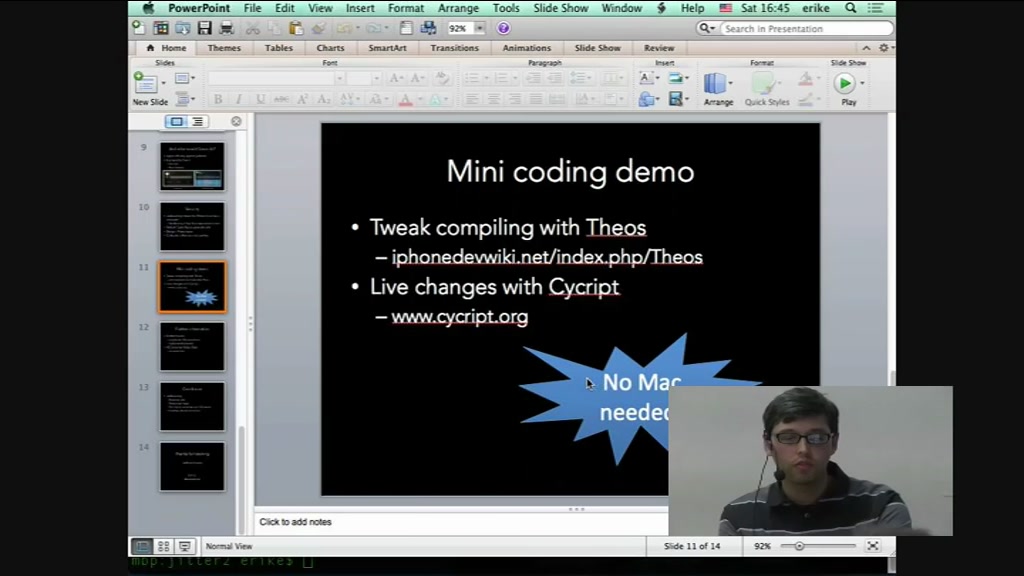
Task: Toggle Italic formatting
Action: [238, 99]
